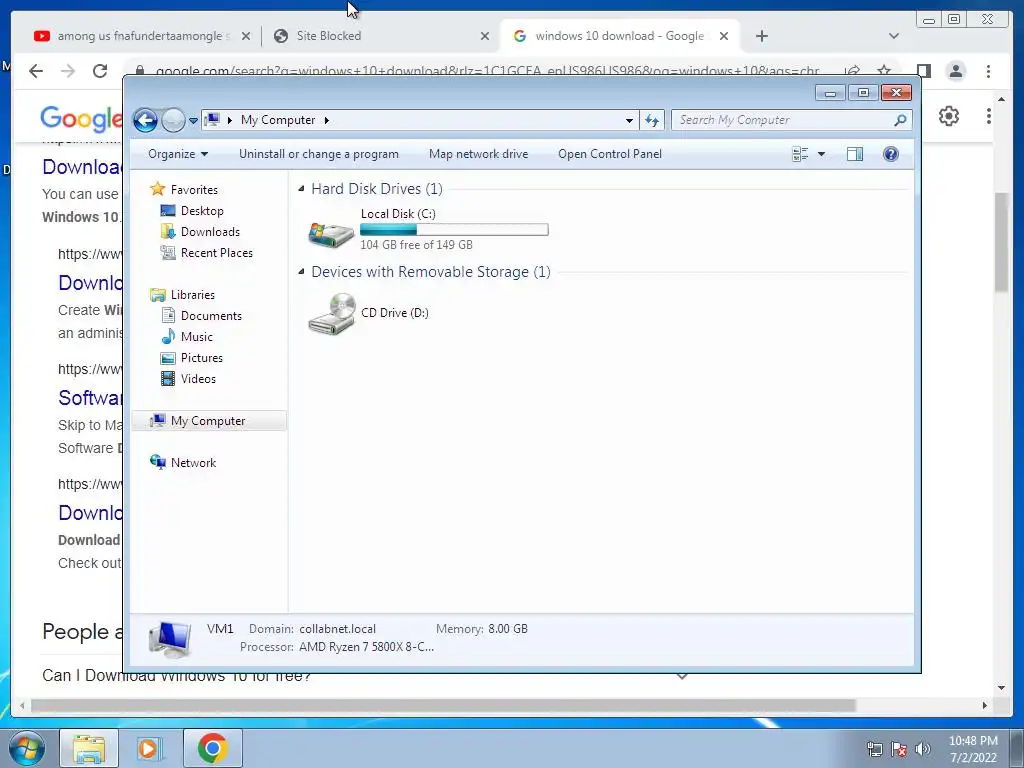Click the refresh button beside address bar
Screen dimensions: 1024x768
pos(652,120)
